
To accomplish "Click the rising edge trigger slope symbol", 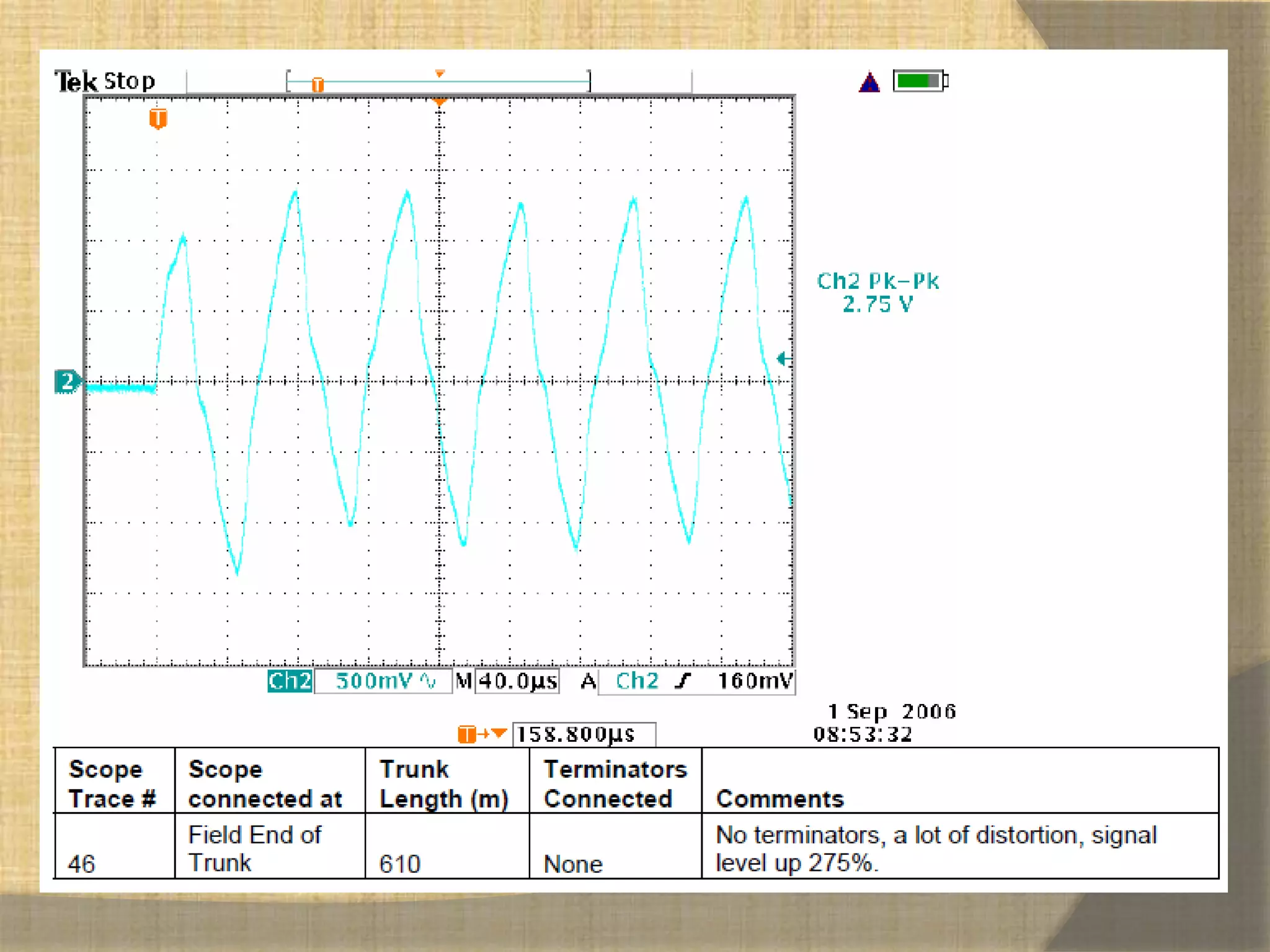I will point(683,681).
